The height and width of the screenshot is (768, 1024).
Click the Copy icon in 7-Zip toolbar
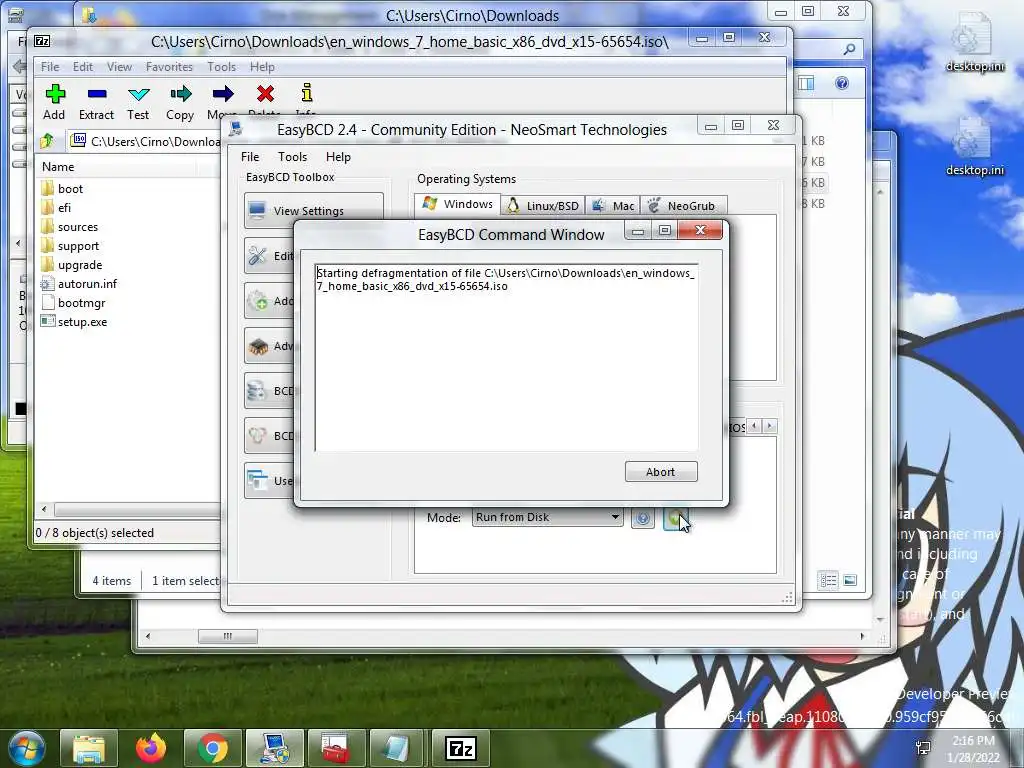tap(180, 103)
